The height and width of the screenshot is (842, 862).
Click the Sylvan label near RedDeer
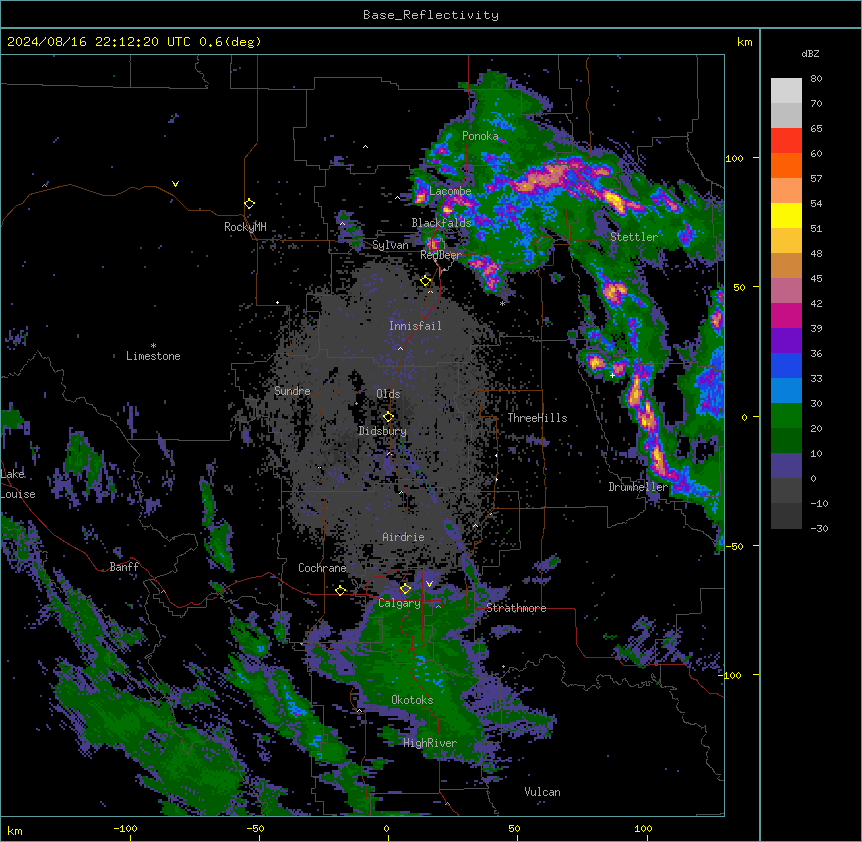[x=390, y=245]
